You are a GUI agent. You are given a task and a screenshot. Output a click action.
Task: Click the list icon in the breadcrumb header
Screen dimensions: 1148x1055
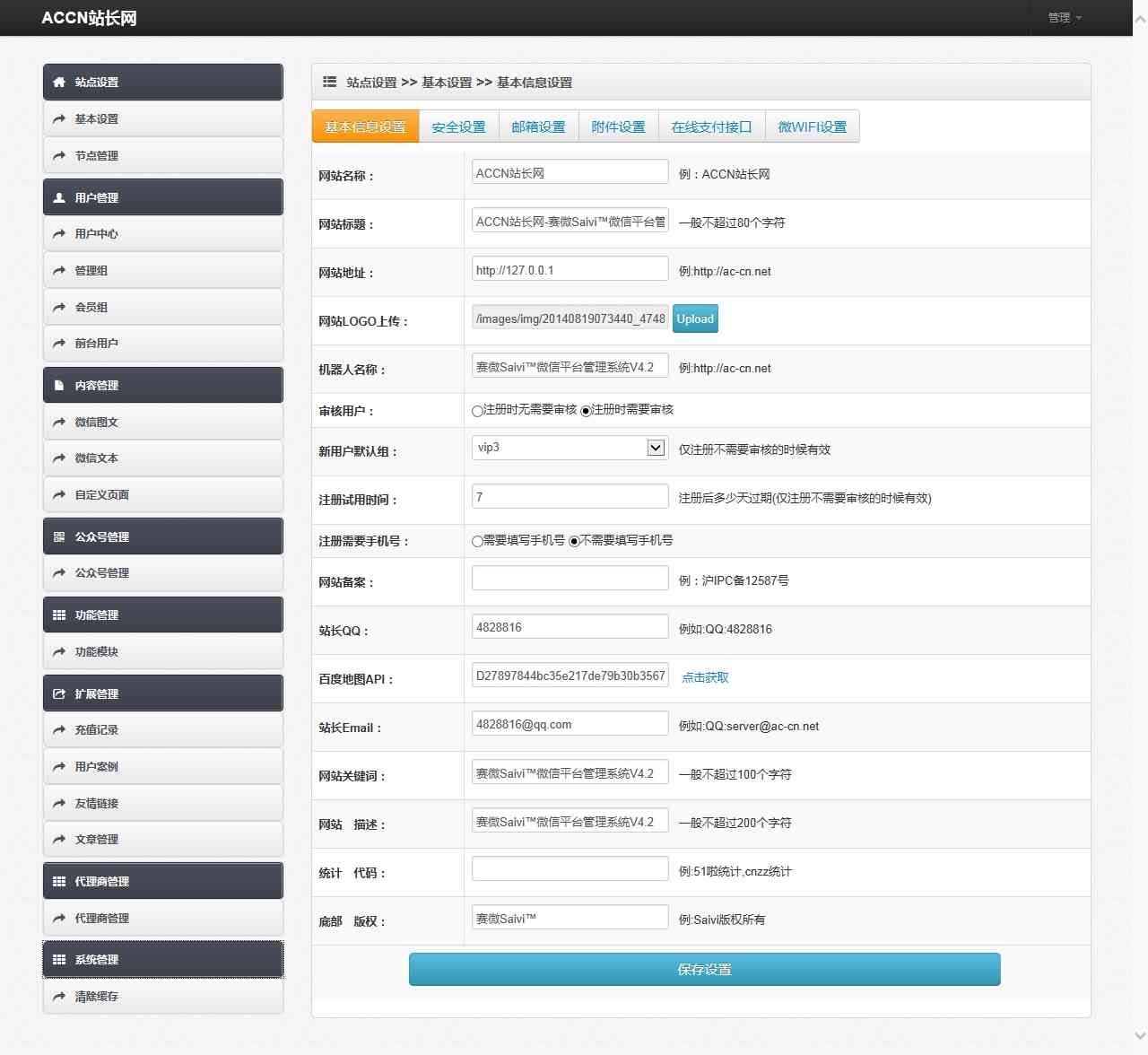329,83
